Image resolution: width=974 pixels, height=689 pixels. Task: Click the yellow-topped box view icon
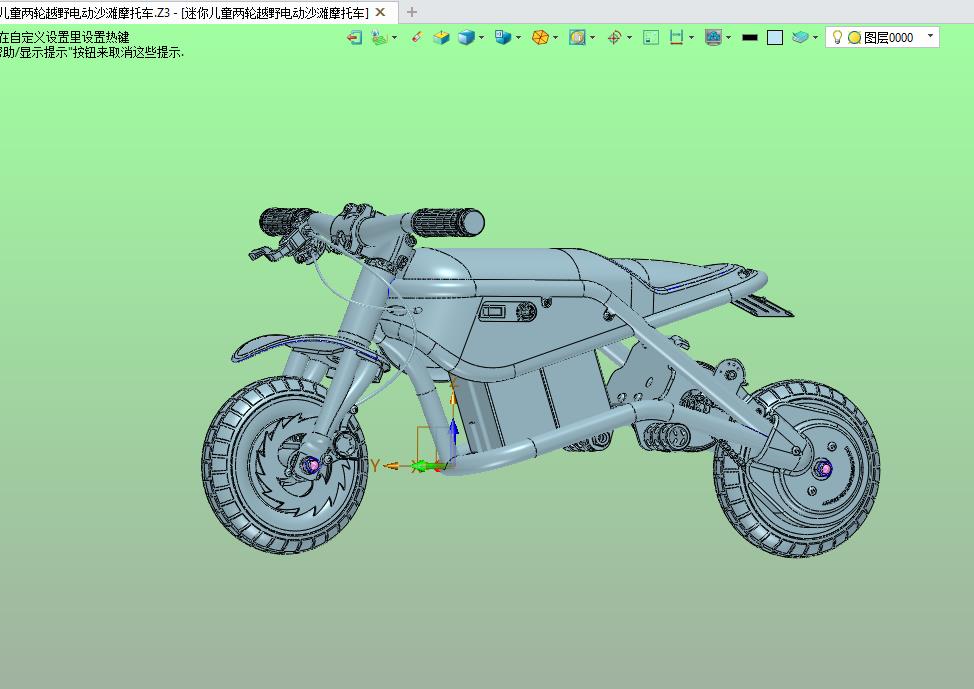[x=441, y=38]
